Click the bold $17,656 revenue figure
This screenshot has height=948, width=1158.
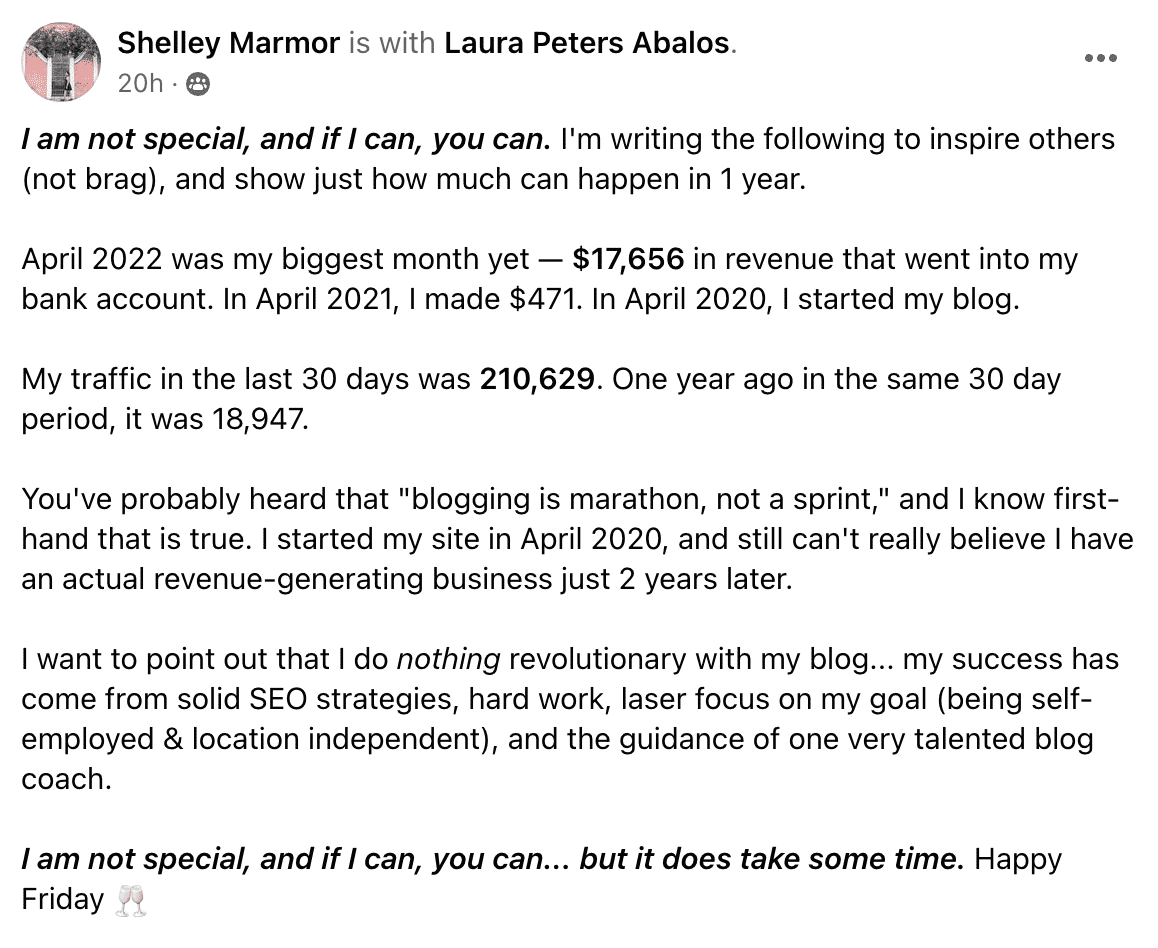tap(628, 259)
